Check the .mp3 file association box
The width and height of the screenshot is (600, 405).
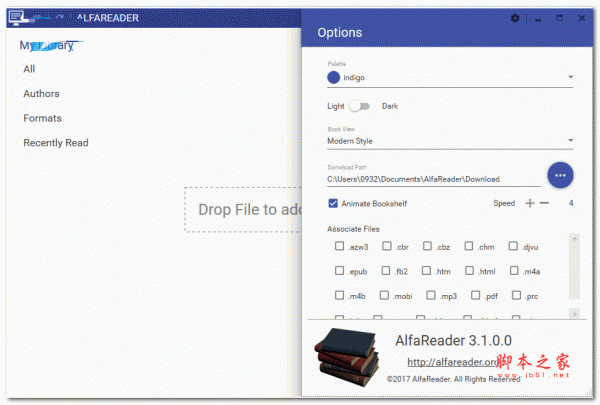(431, 295)
